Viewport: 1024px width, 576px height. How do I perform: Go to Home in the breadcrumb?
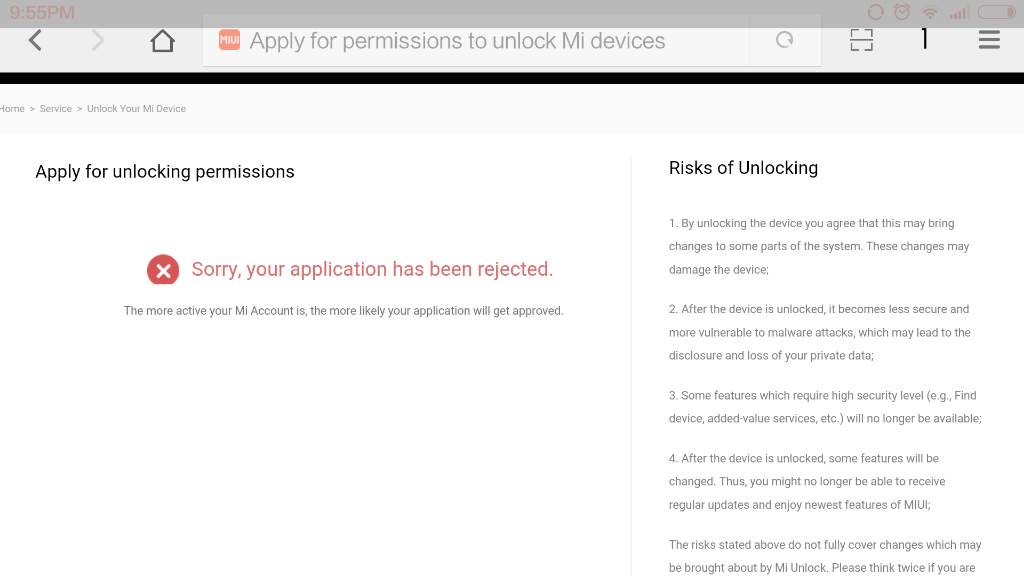(x=12, y=108)
